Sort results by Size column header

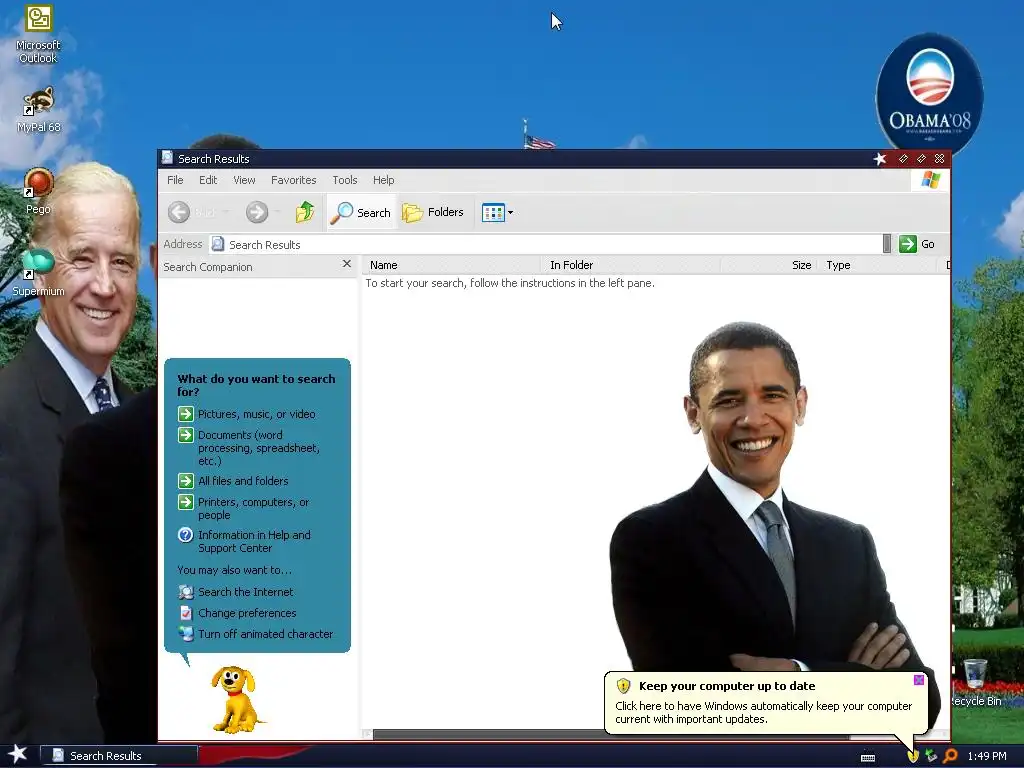point(769,265)
